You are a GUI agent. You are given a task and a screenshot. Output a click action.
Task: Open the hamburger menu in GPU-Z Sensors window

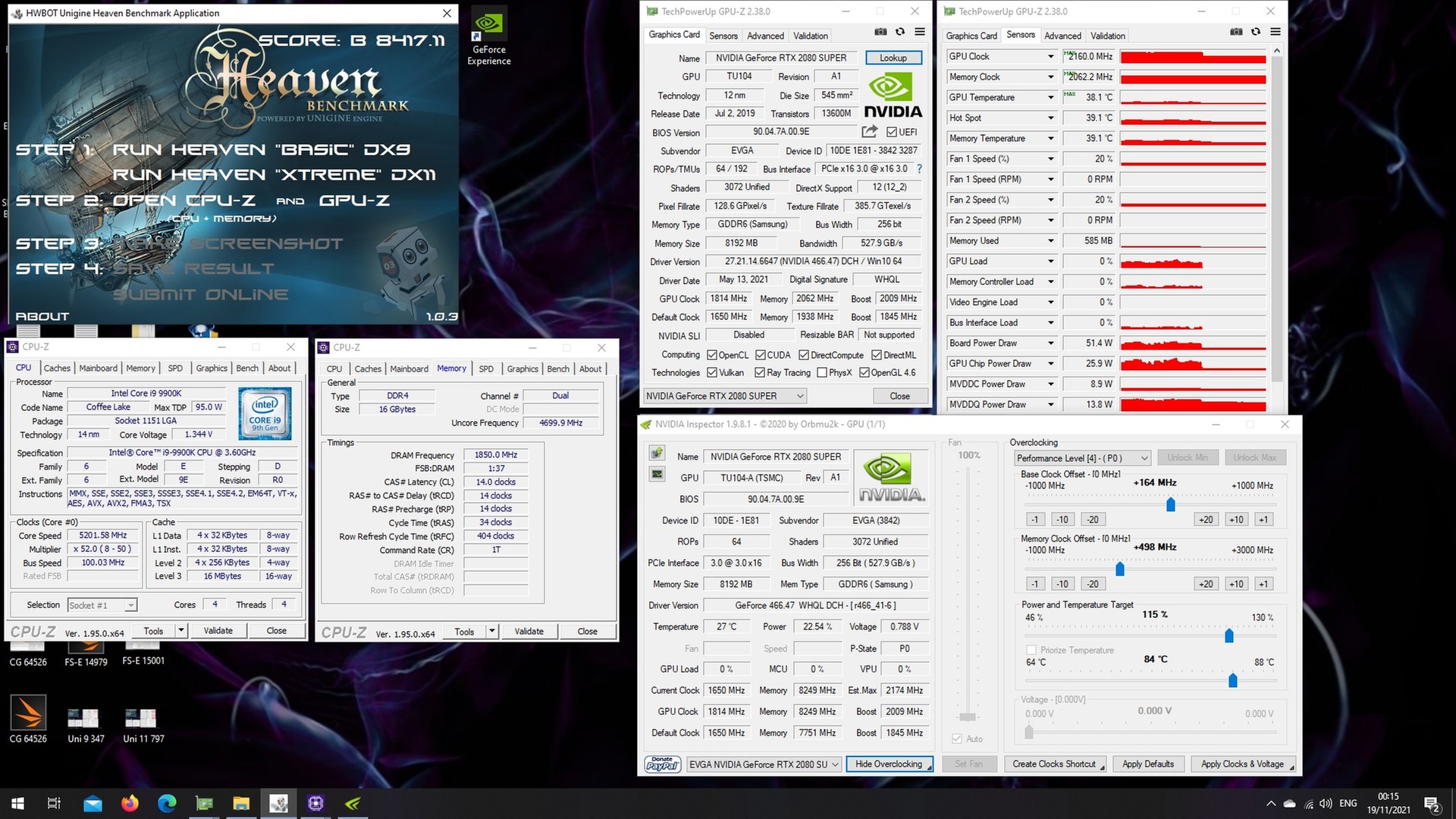[1276, 32]
